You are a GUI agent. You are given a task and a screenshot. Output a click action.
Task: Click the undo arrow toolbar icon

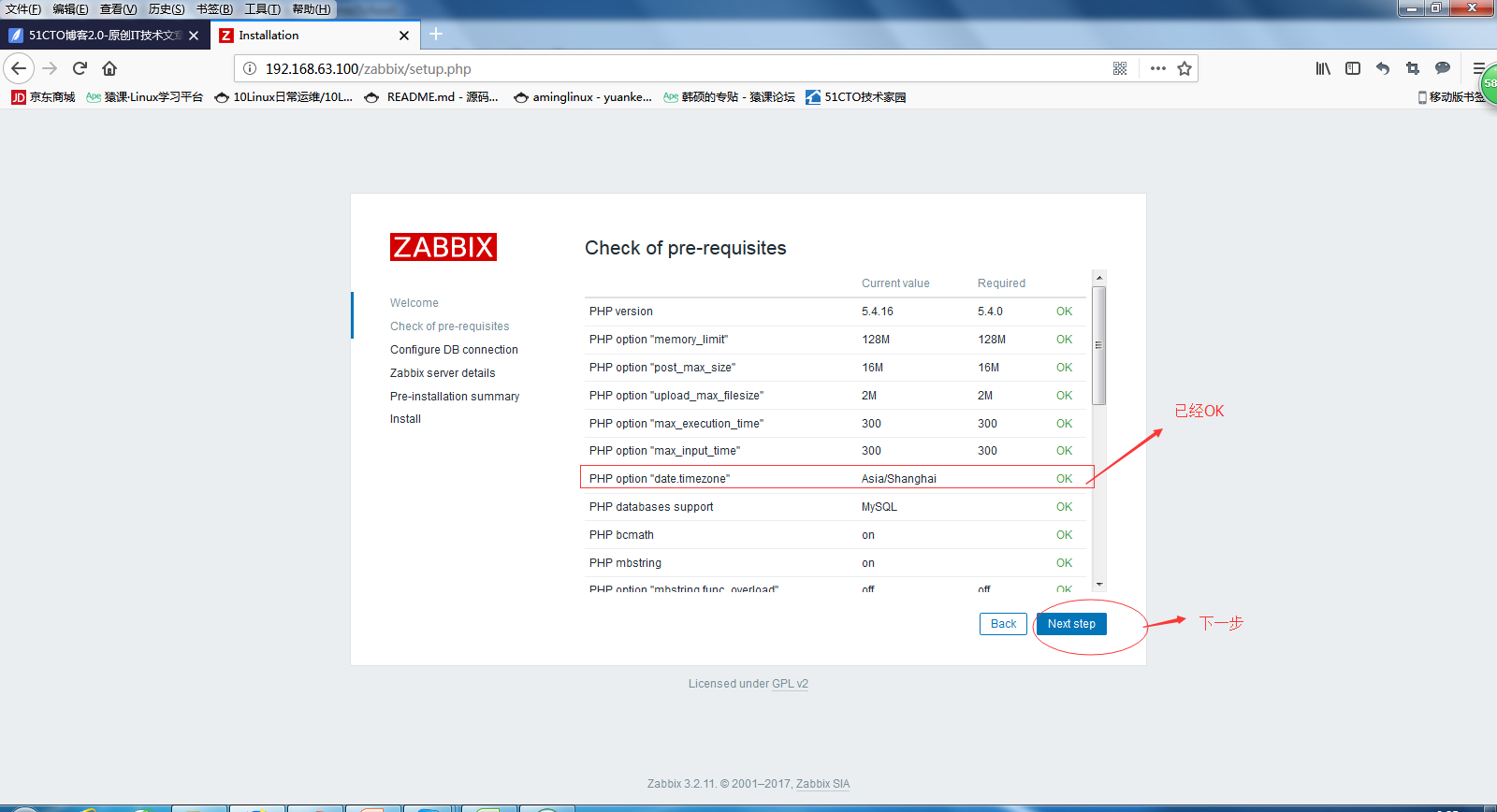(1383, 68)
